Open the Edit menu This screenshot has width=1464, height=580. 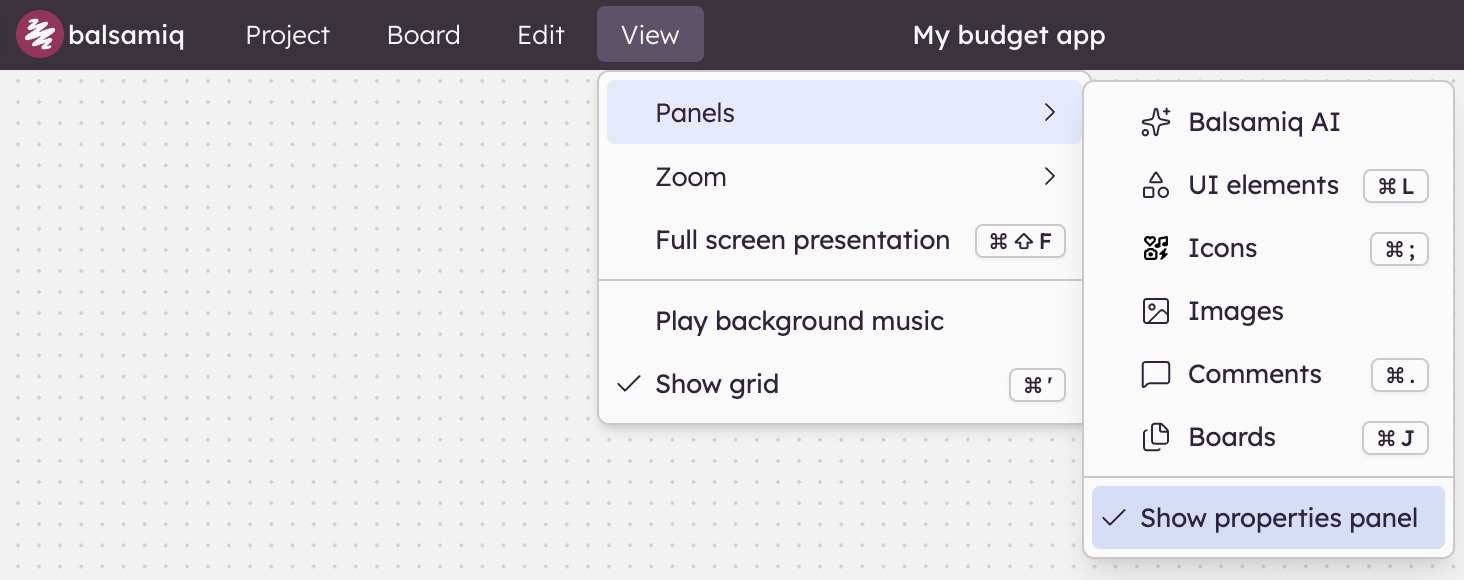541,35
